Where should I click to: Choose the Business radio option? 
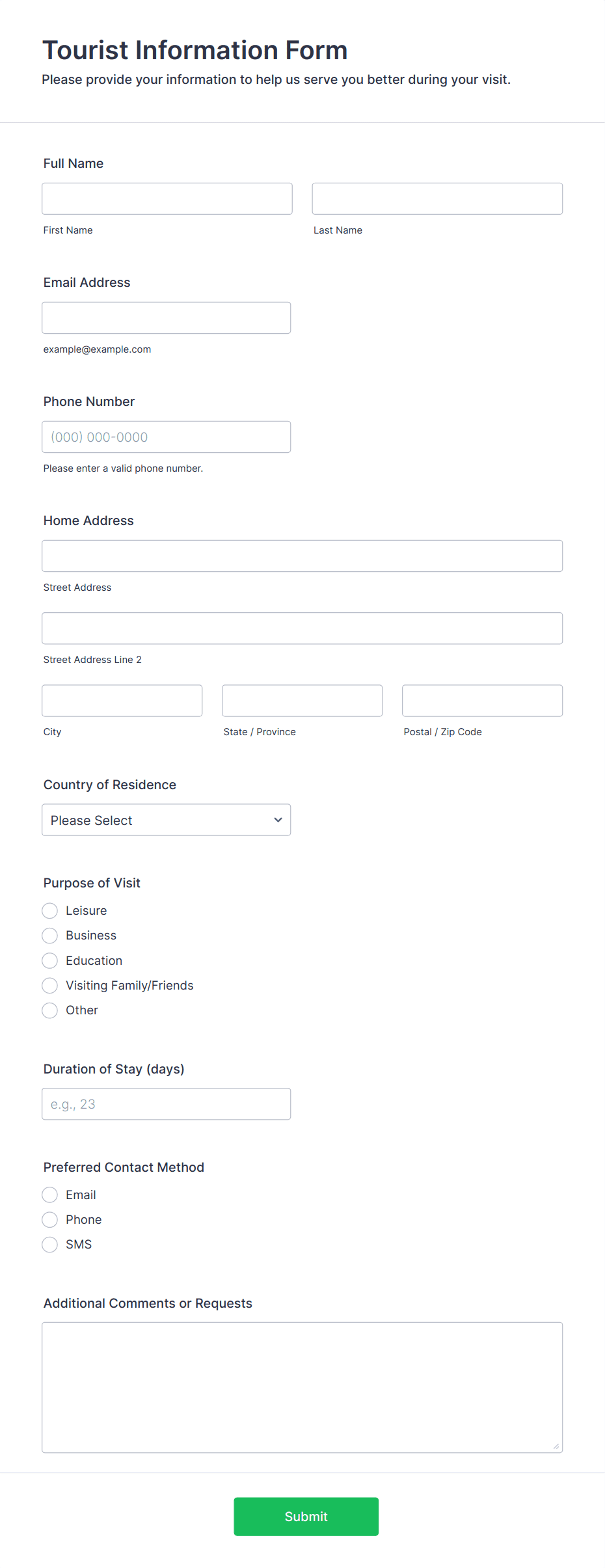50,935
